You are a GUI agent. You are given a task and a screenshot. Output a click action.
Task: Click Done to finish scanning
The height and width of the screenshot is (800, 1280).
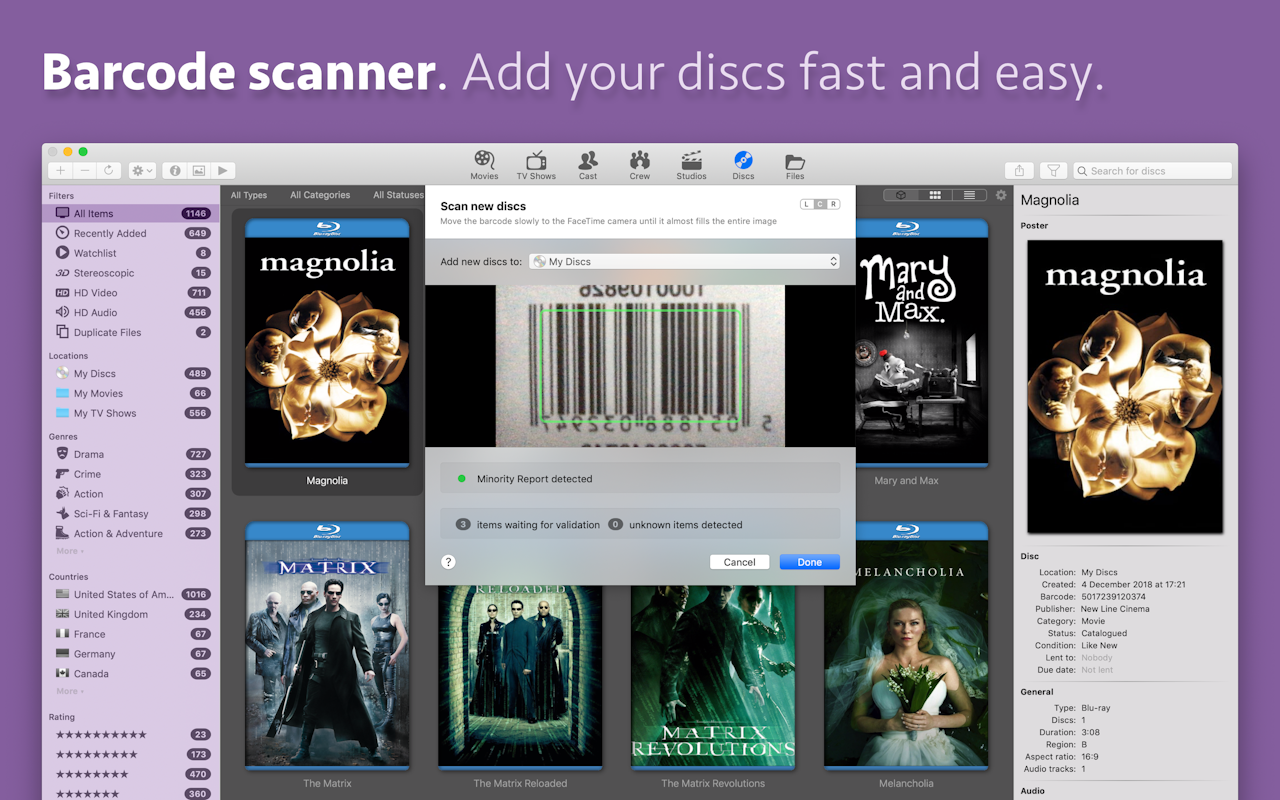pyautogui.click(x=809, y=561)
